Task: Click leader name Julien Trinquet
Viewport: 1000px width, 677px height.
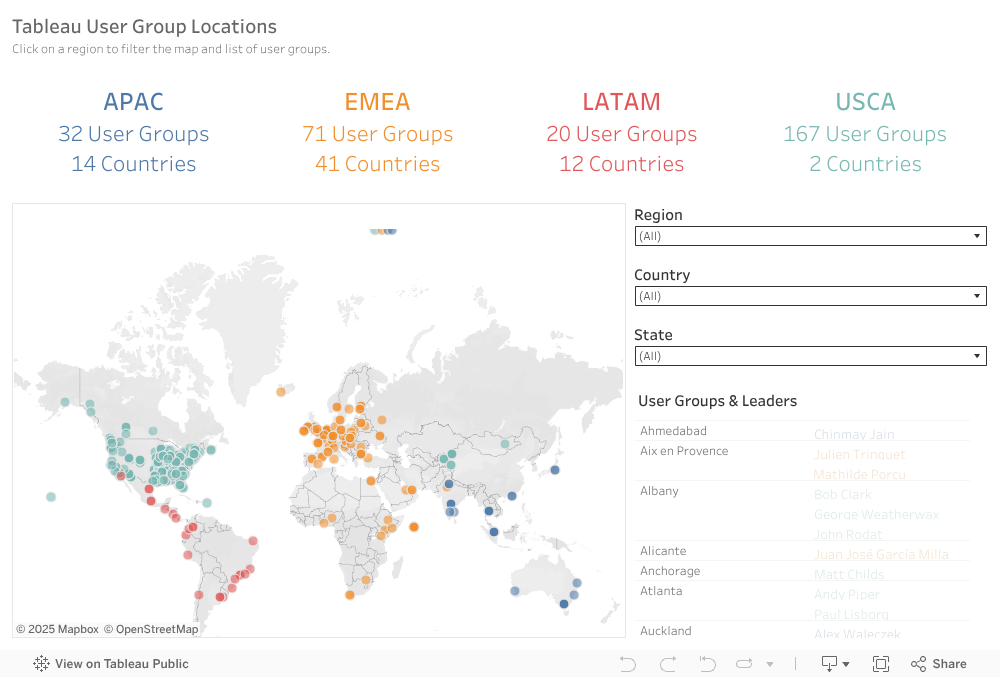Action: (x=860, y=455)
